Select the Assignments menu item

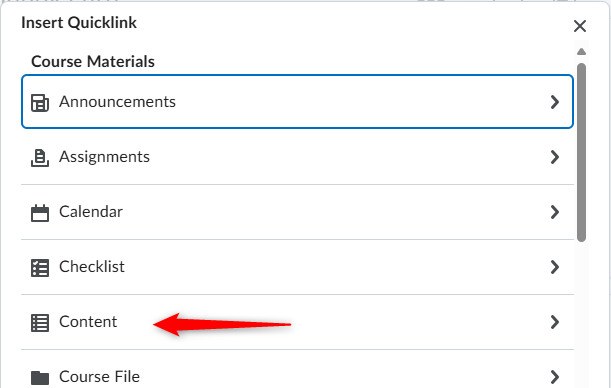[x=297, y=157]
